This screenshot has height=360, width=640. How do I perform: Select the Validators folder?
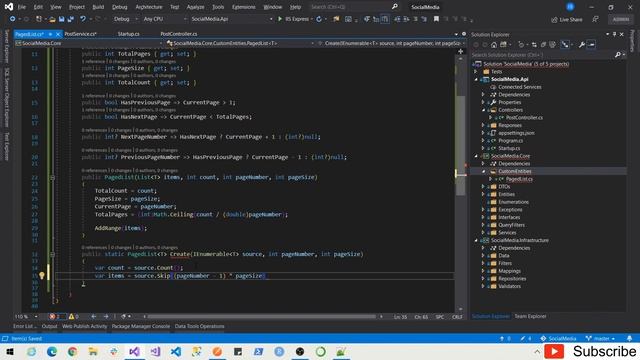pos(509,287)
